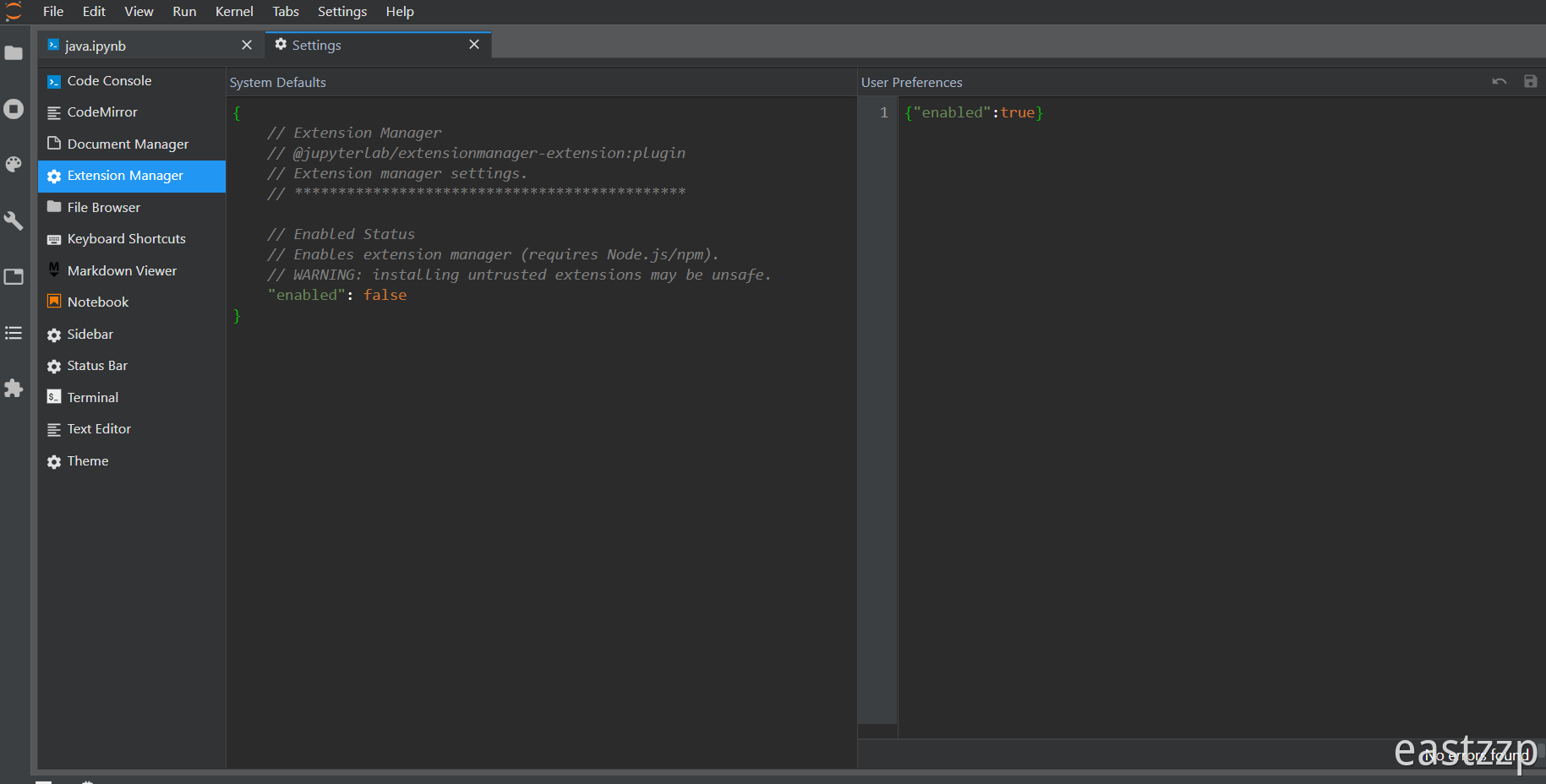
Task: Select Theme settings
Action: point(132,461)
